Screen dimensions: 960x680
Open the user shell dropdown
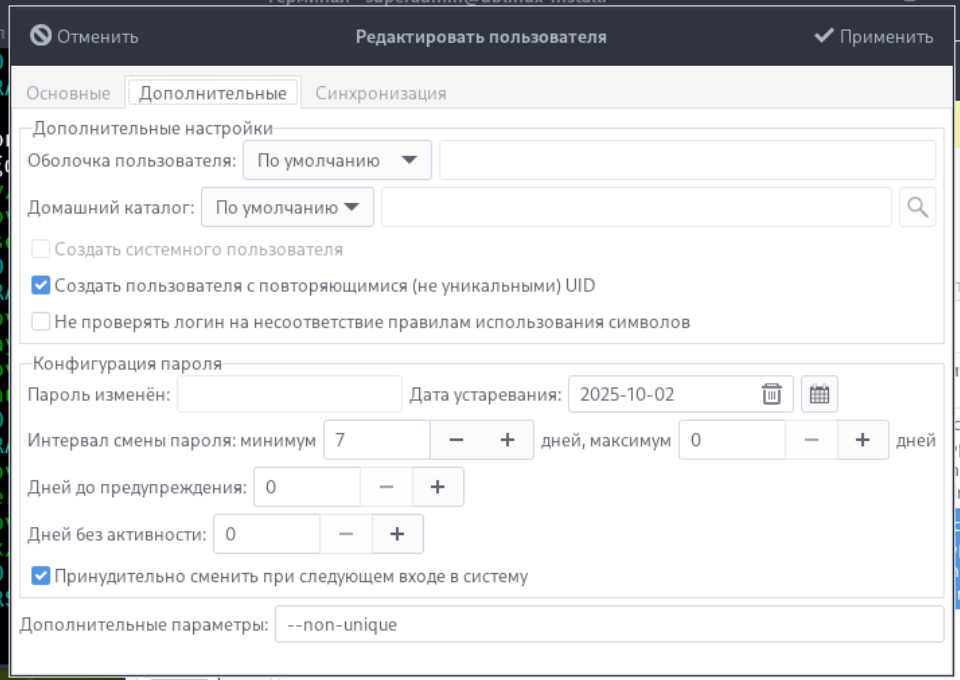337,160
